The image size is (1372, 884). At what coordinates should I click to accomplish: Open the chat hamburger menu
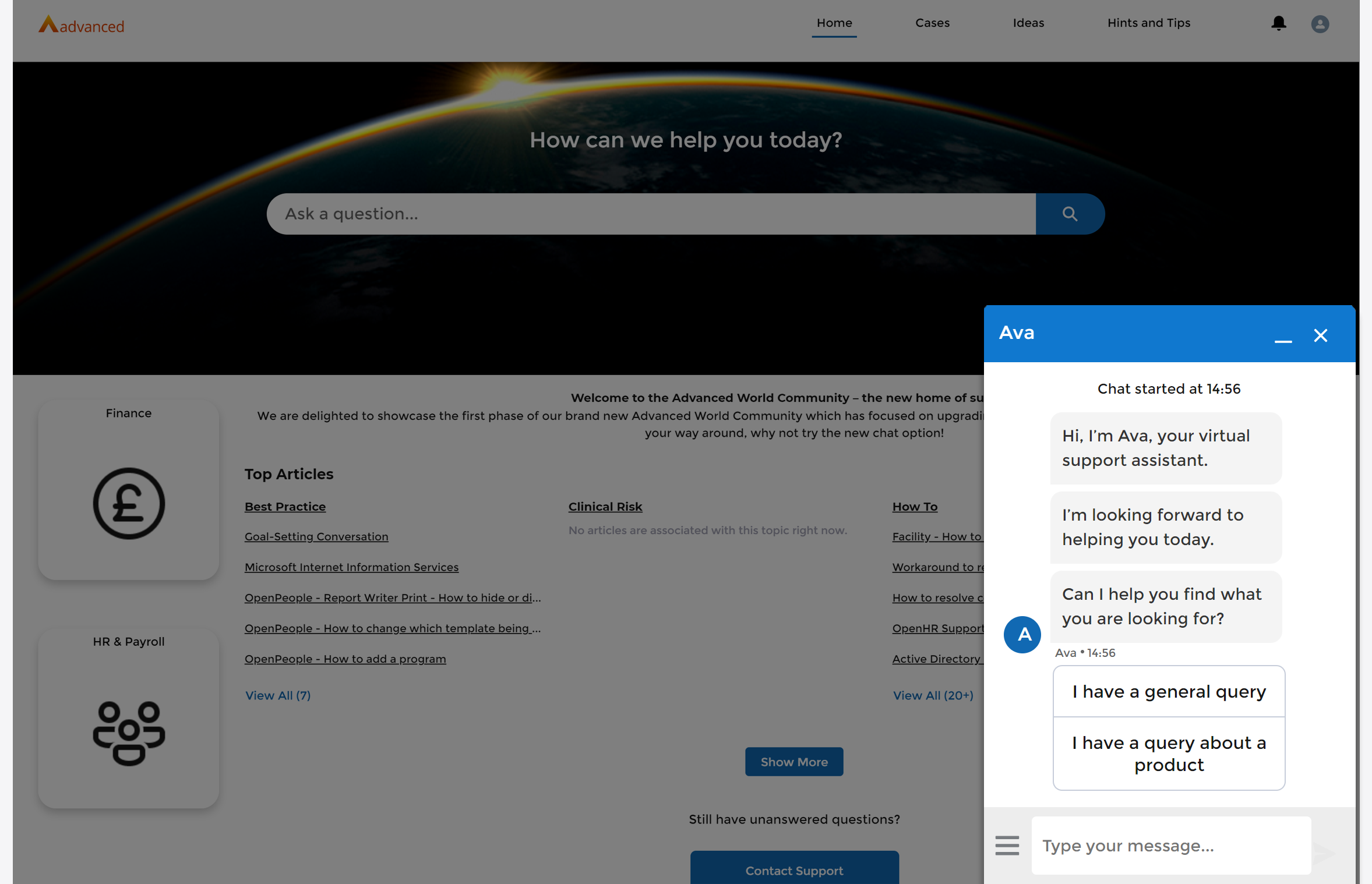pos(1007,845)
